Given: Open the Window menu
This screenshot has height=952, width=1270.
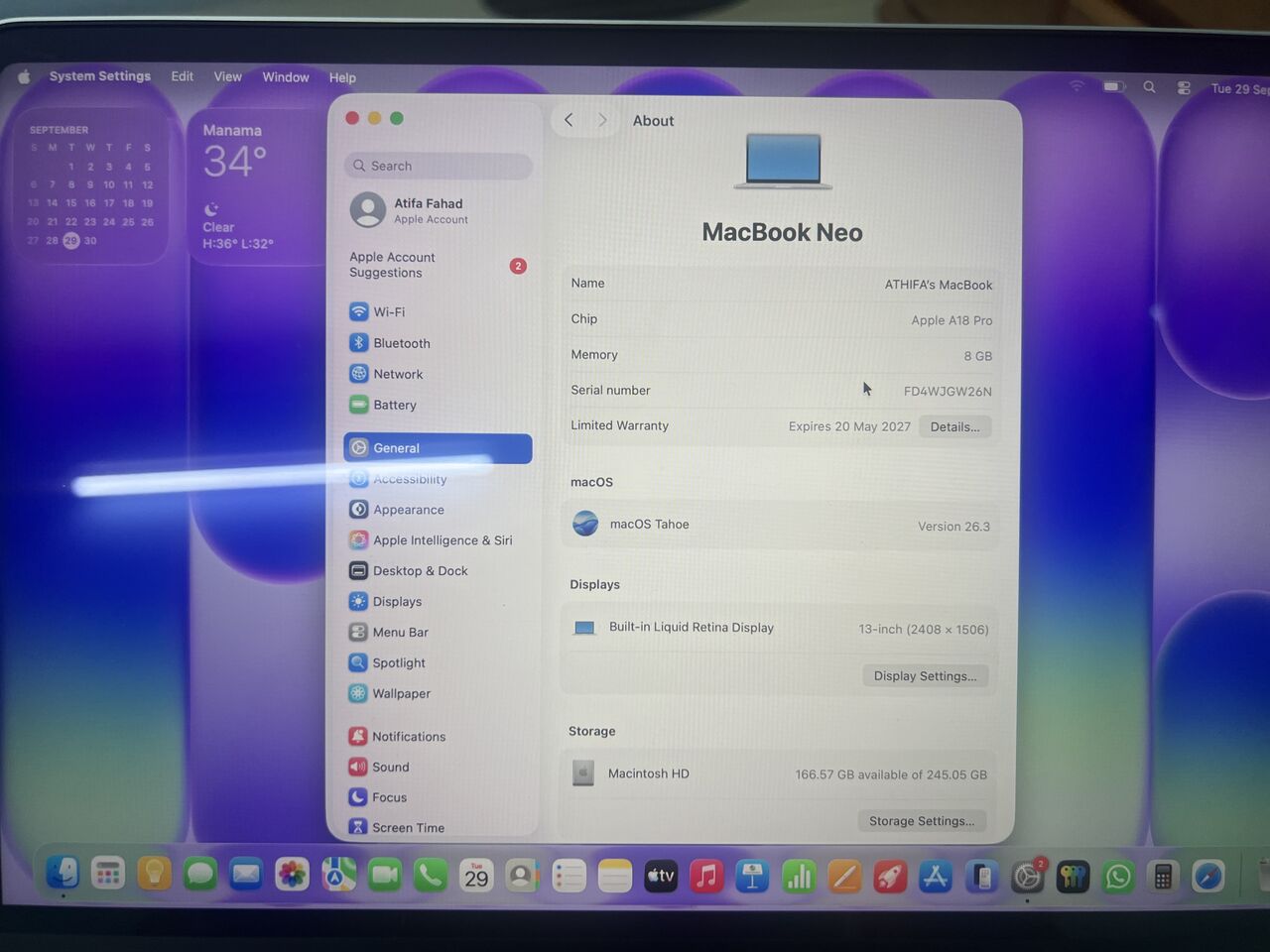Looking at the screenshot, I should (x=286, y=77).
